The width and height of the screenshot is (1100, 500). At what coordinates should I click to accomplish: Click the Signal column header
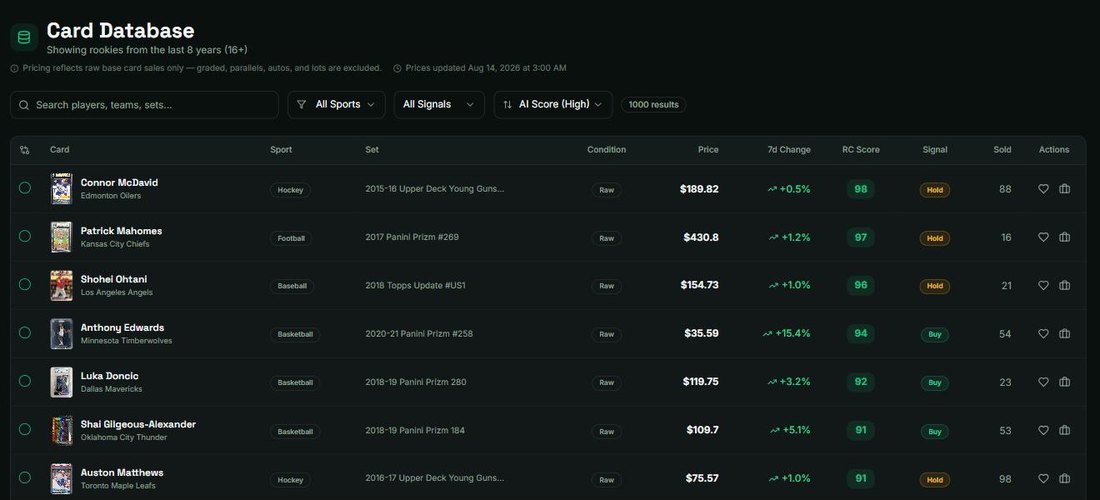click(934, 149)
